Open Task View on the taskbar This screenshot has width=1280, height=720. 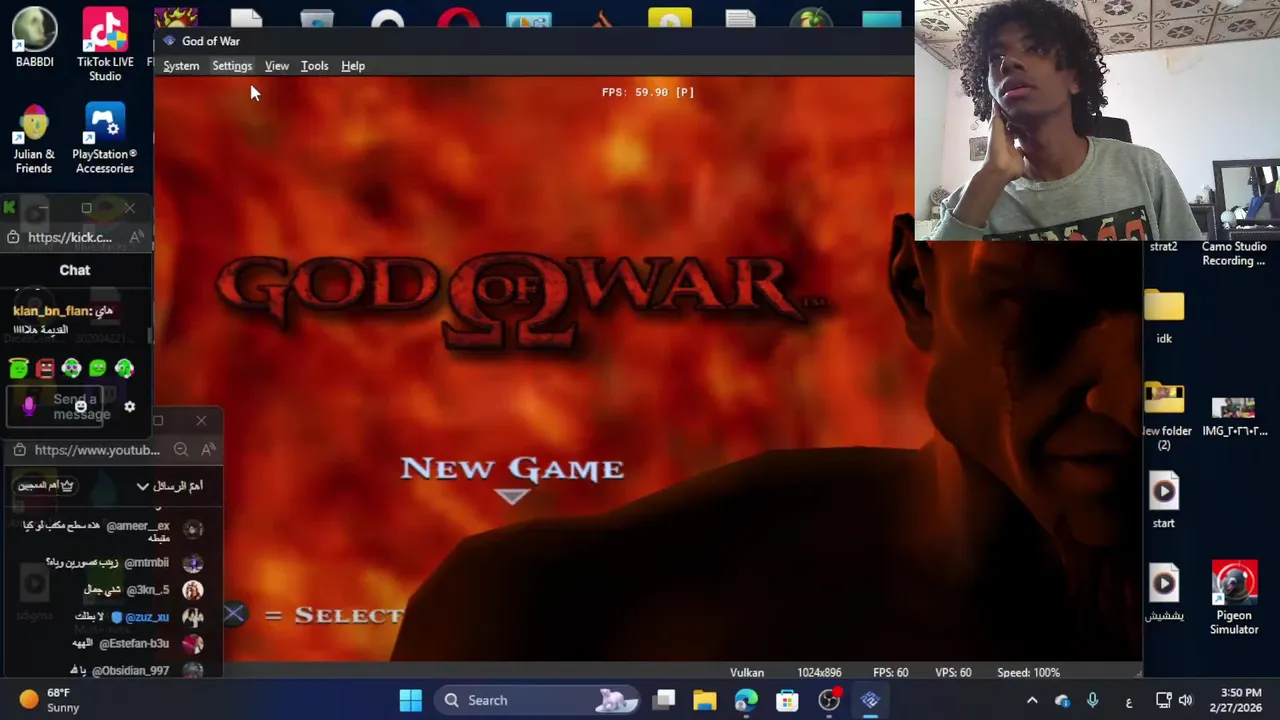tap(664, 700)
